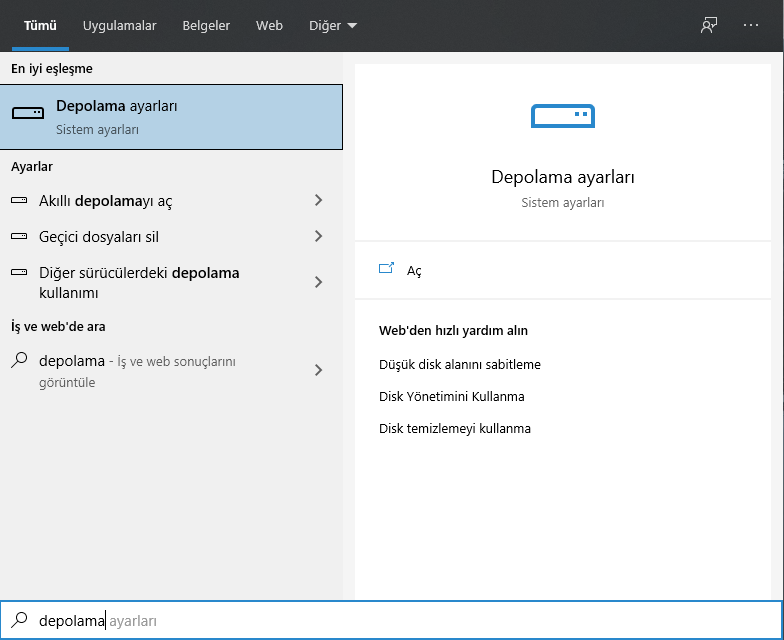Switch to the Uygulamalar tab
The image size is (784, 640).
tap(120, 26)
